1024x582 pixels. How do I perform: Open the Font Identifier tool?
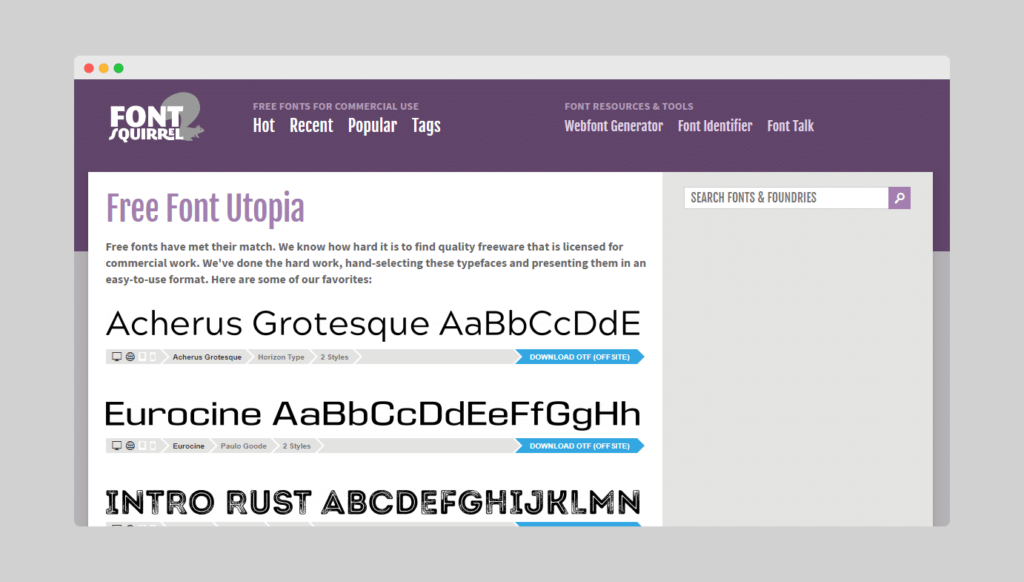click(715, 126)
